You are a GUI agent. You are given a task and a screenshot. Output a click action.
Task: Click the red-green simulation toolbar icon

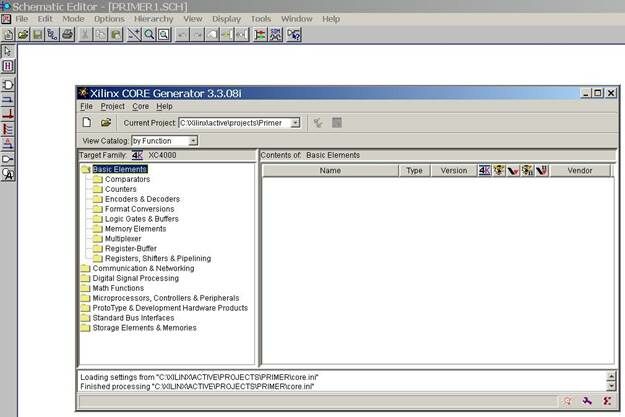(260, 35)
